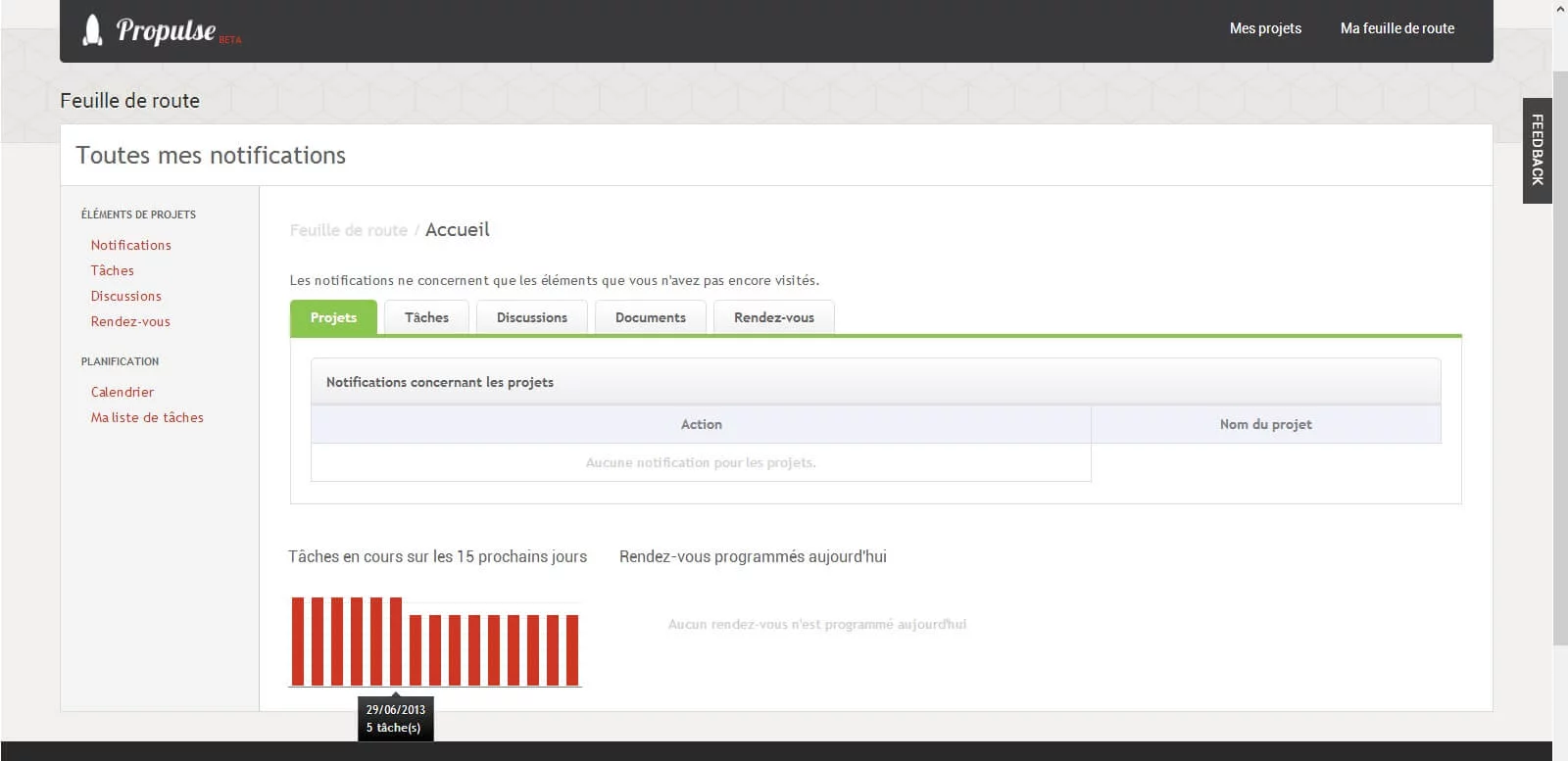Click the Feuille de route breadcrumb link
Screen dimensions: 1568x761
click(348, 230)
